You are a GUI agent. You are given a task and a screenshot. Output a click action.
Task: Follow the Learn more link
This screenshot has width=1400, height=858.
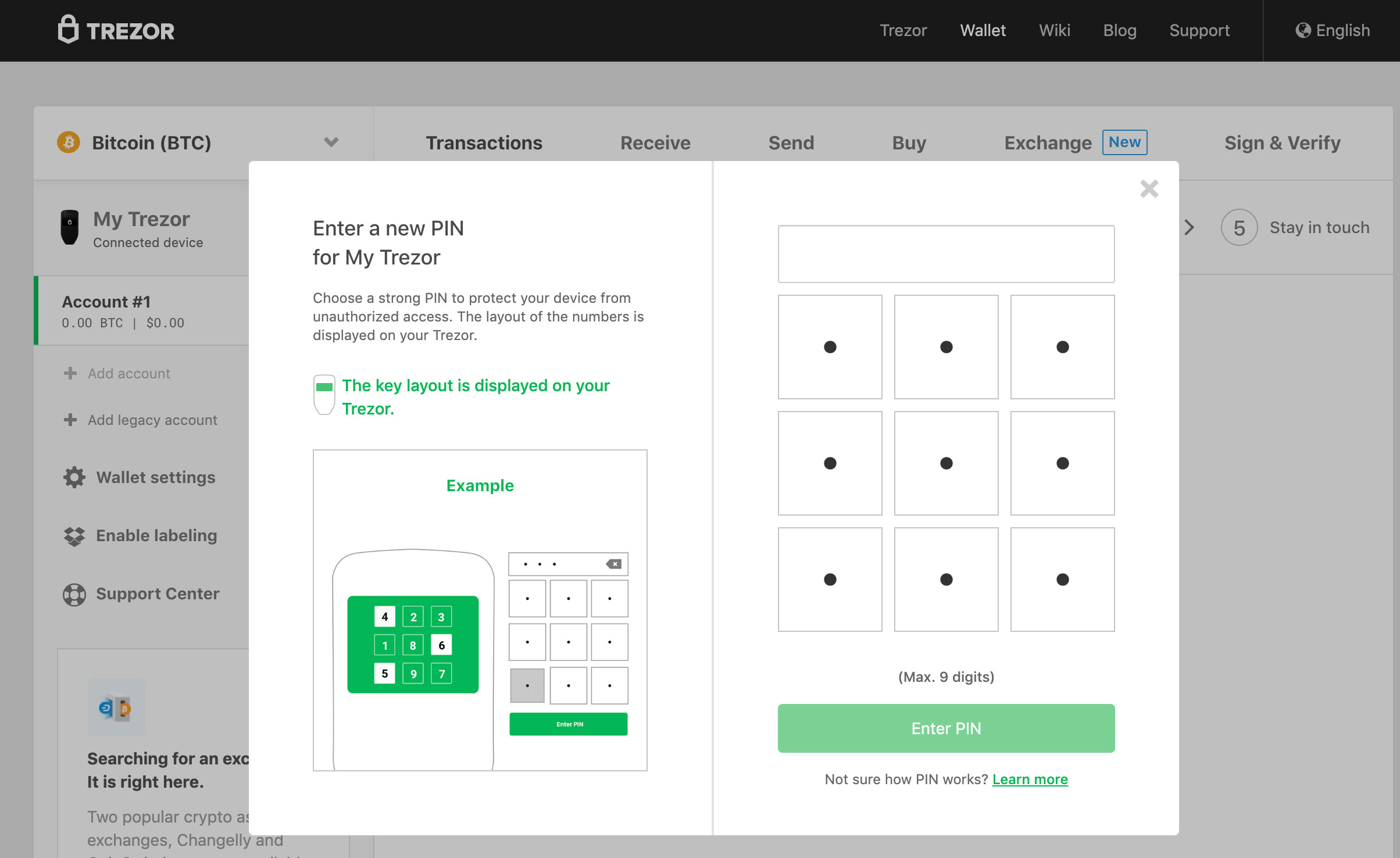click(1030, 780)
